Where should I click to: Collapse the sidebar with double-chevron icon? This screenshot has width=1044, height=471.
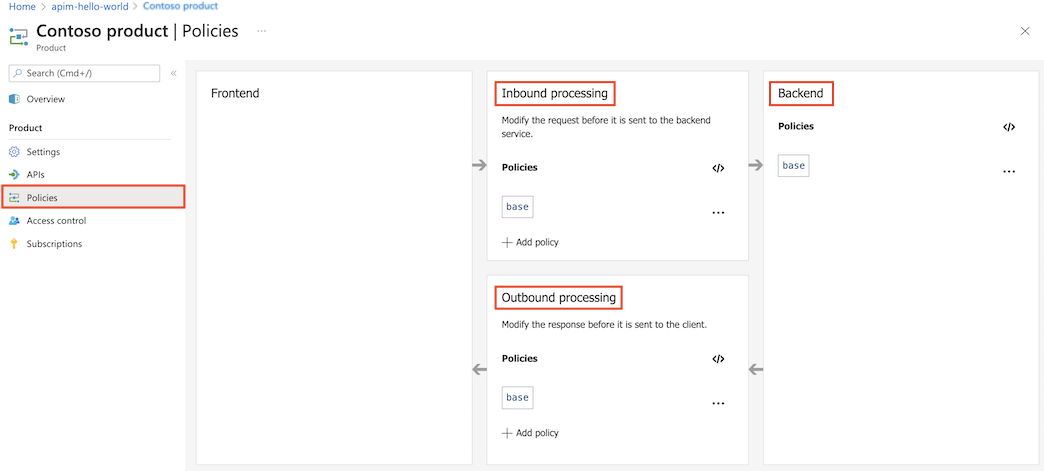point(173,73)
